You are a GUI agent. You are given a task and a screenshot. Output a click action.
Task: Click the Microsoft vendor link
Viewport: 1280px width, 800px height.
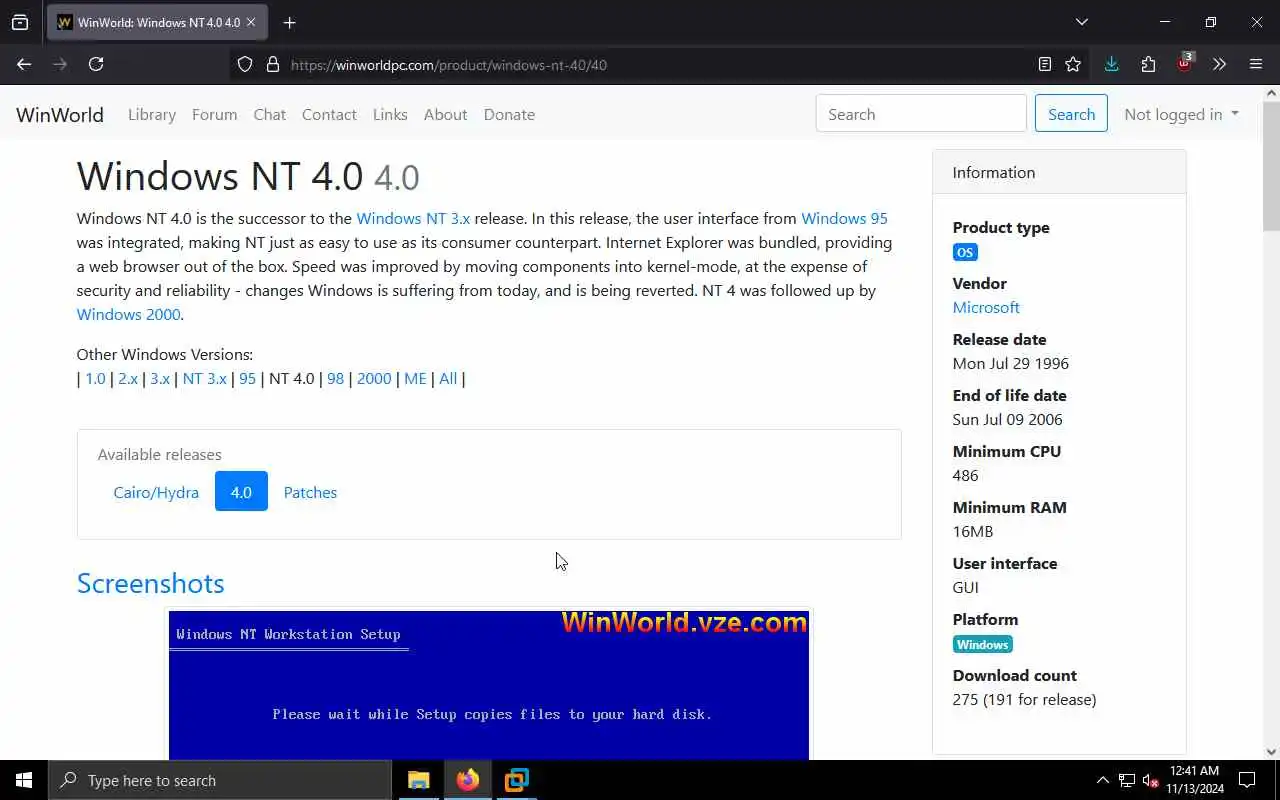tap(986, 307)
